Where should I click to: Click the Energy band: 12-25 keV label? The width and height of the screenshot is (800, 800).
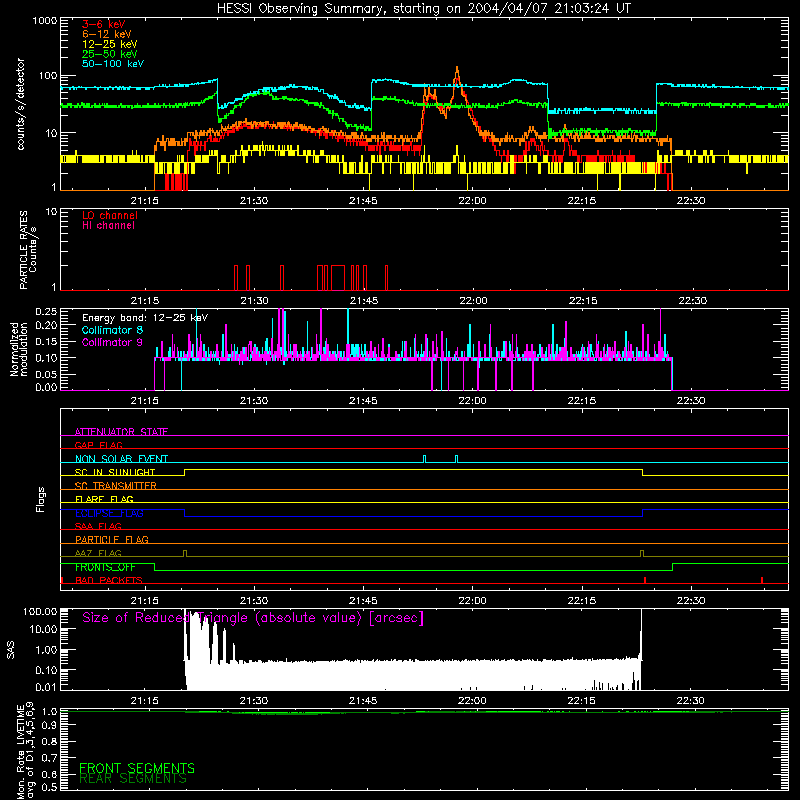click(x=145, y=318)
